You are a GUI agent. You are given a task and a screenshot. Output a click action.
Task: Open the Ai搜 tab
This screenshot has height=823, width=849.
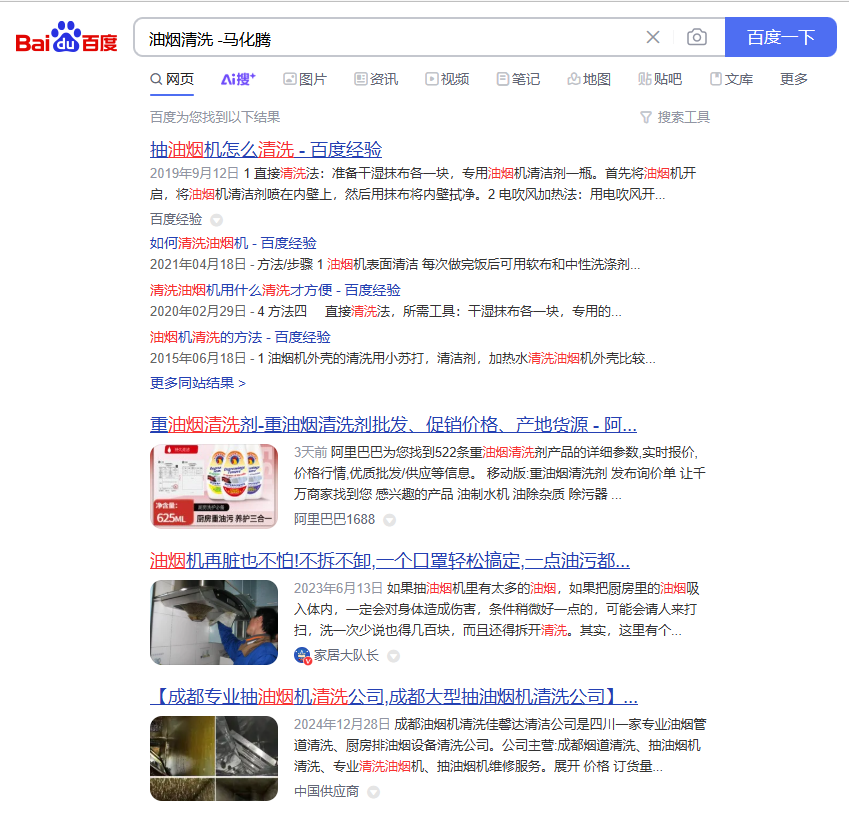pos(238,79)
